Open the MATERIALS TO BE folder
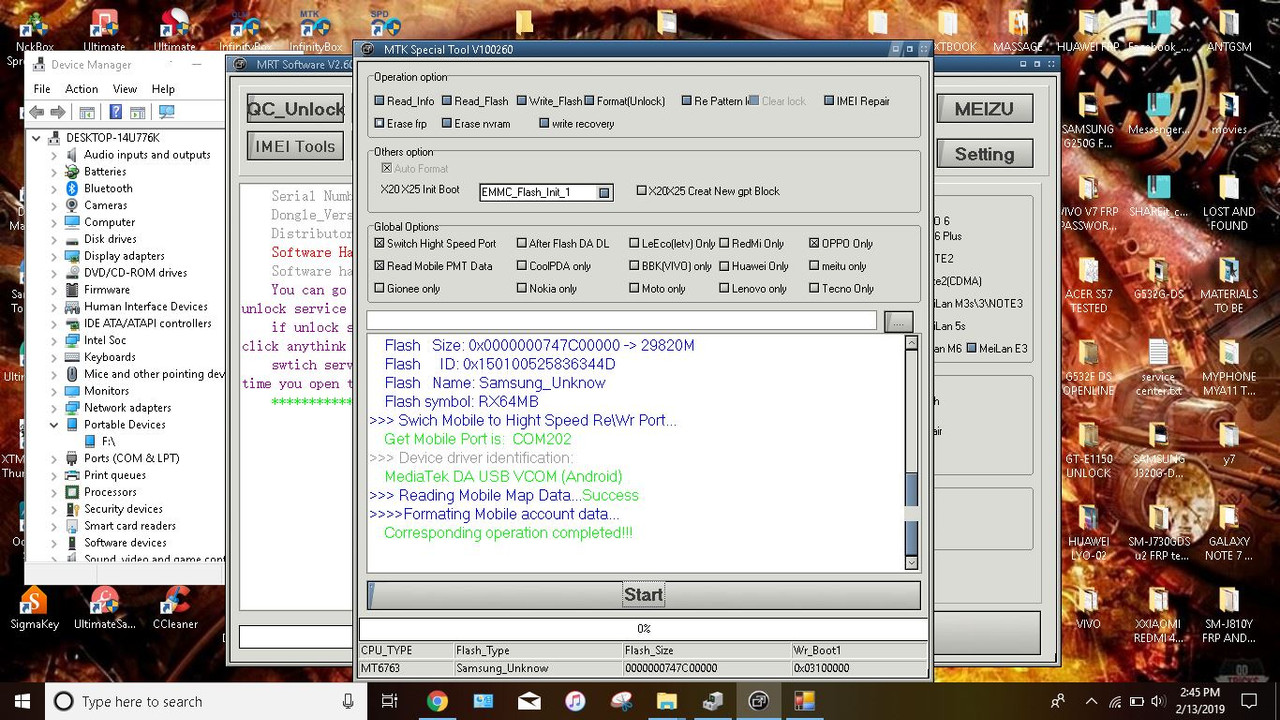 coord(1229,286)
